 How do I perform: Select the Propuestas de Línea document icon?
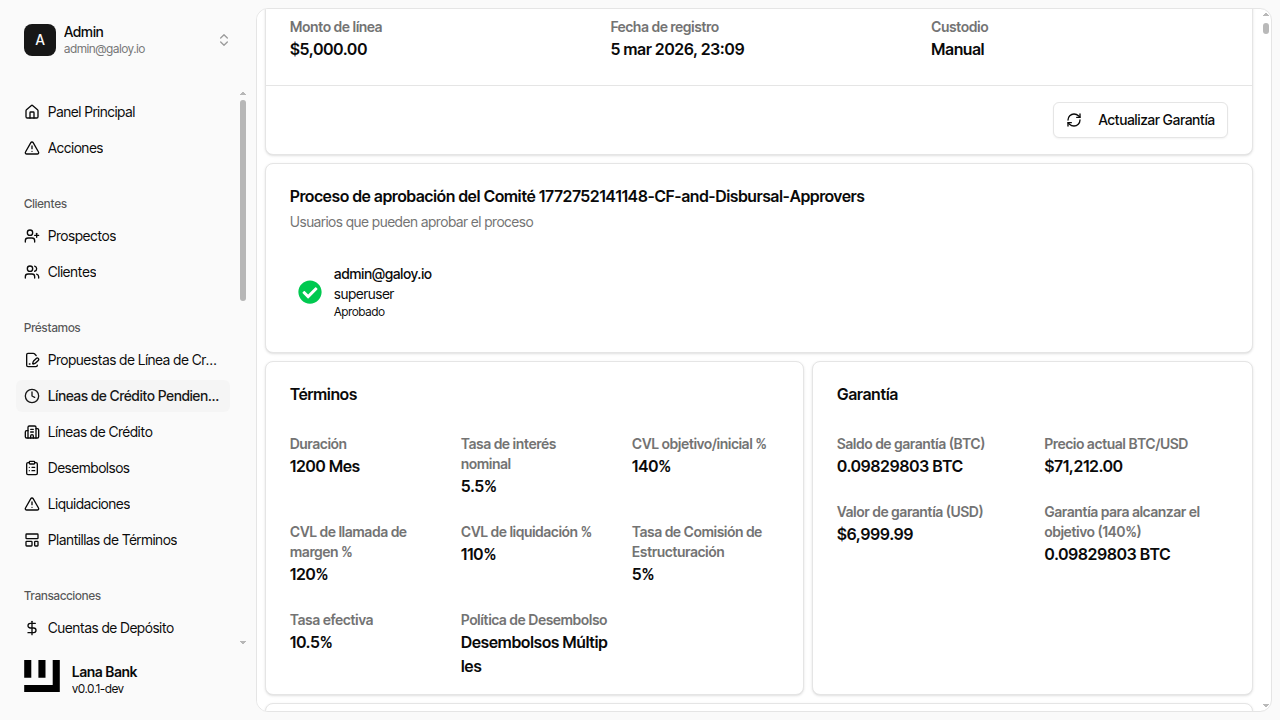[x=32, y=360]
